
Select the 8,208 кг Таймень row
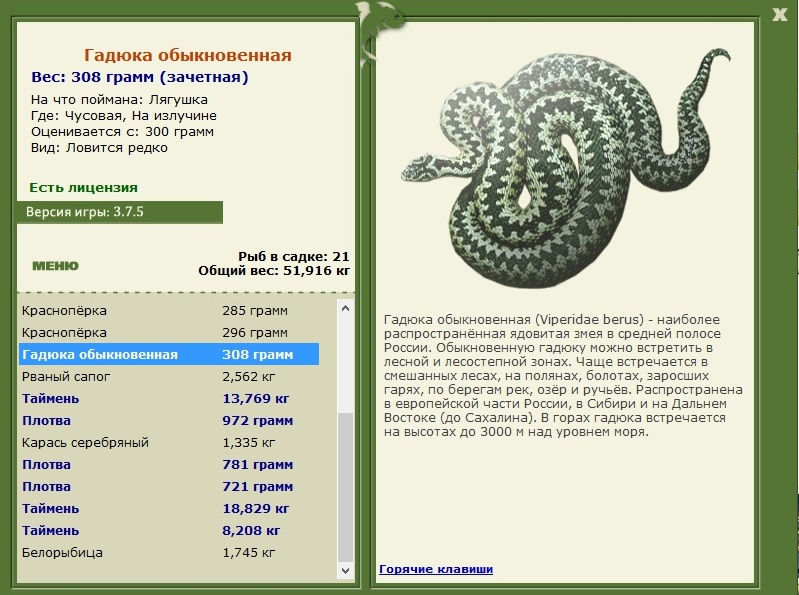coord(169,530)
